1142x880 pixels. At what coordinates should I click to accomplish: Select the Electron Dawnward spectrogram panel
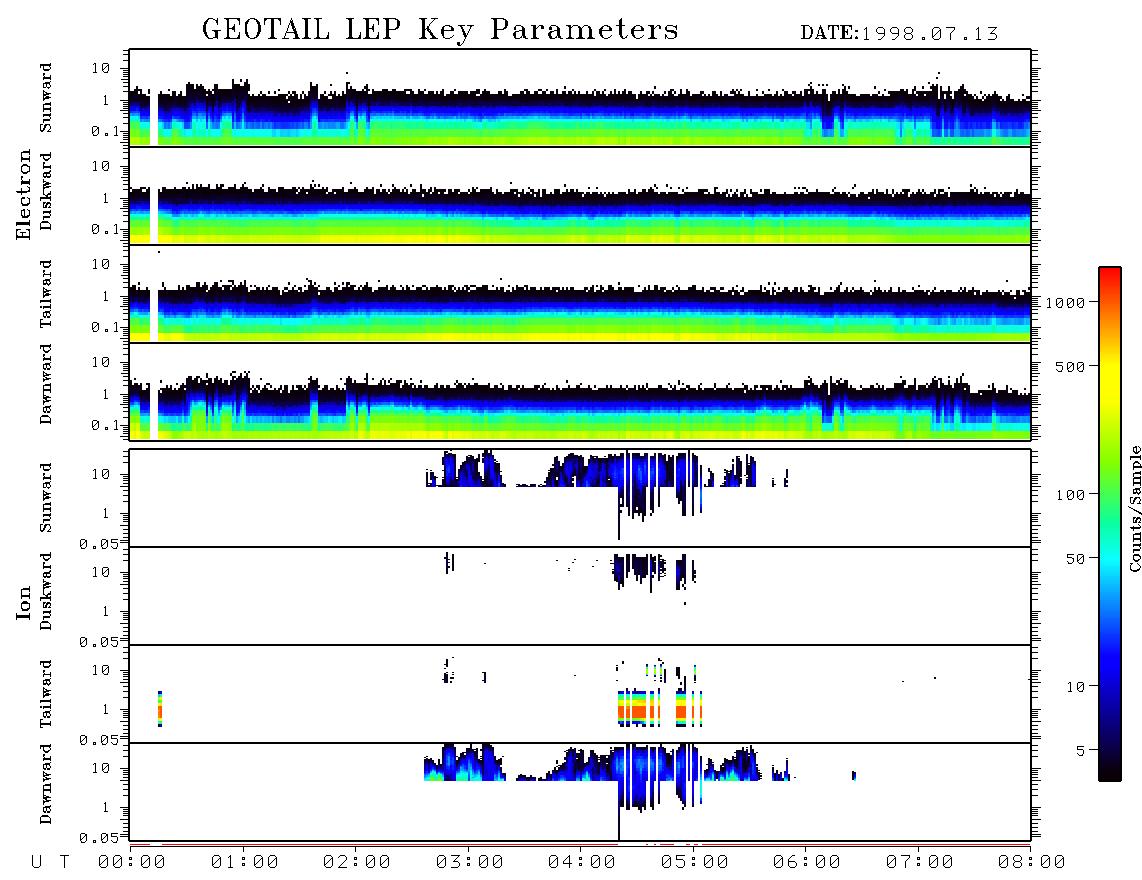click(580, 391)
